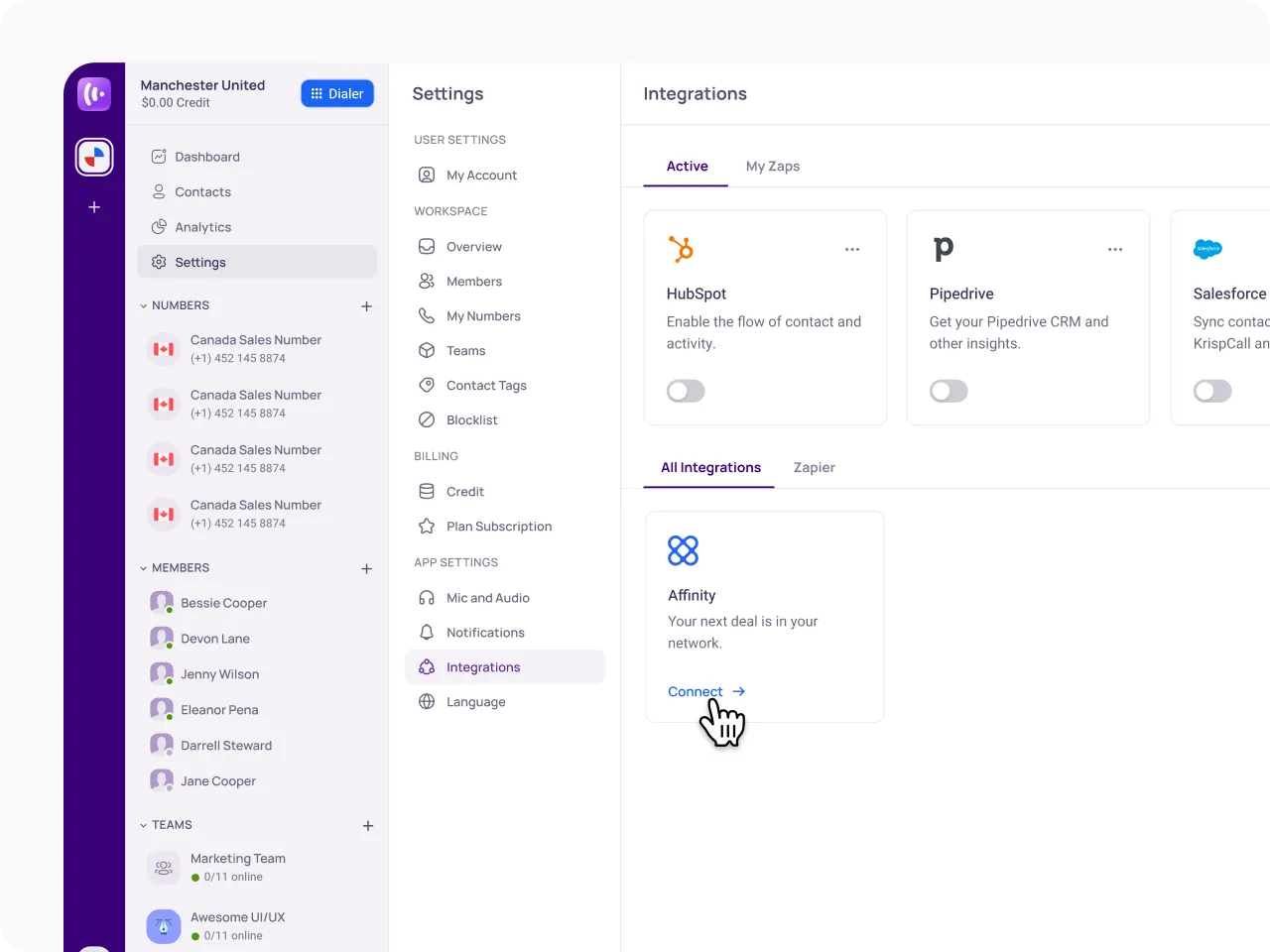The width and height of the screenshot is (1270, 952).
Task: Connect the Affinity integration
Action: [706, 692]
